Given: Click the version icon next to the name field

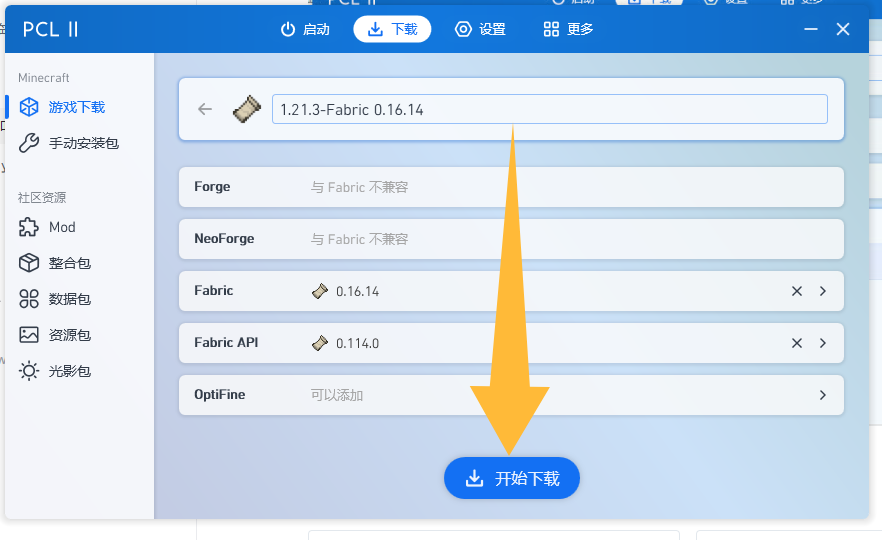Looking at the screenshot, I should click(x=247, y=109).
